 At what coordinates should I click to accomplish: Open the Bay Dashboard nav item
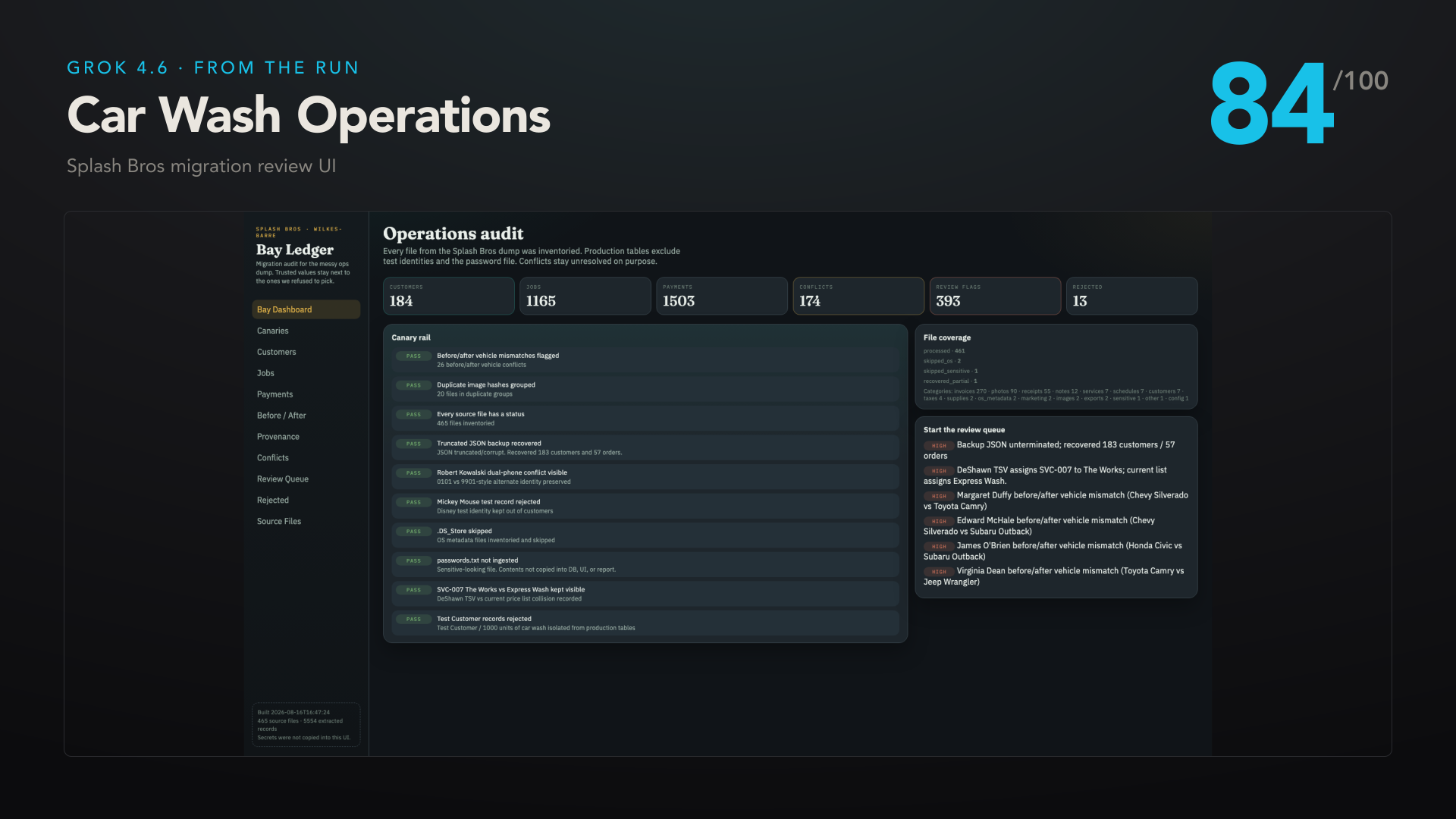pyautogui.click(x=306, y=309)
